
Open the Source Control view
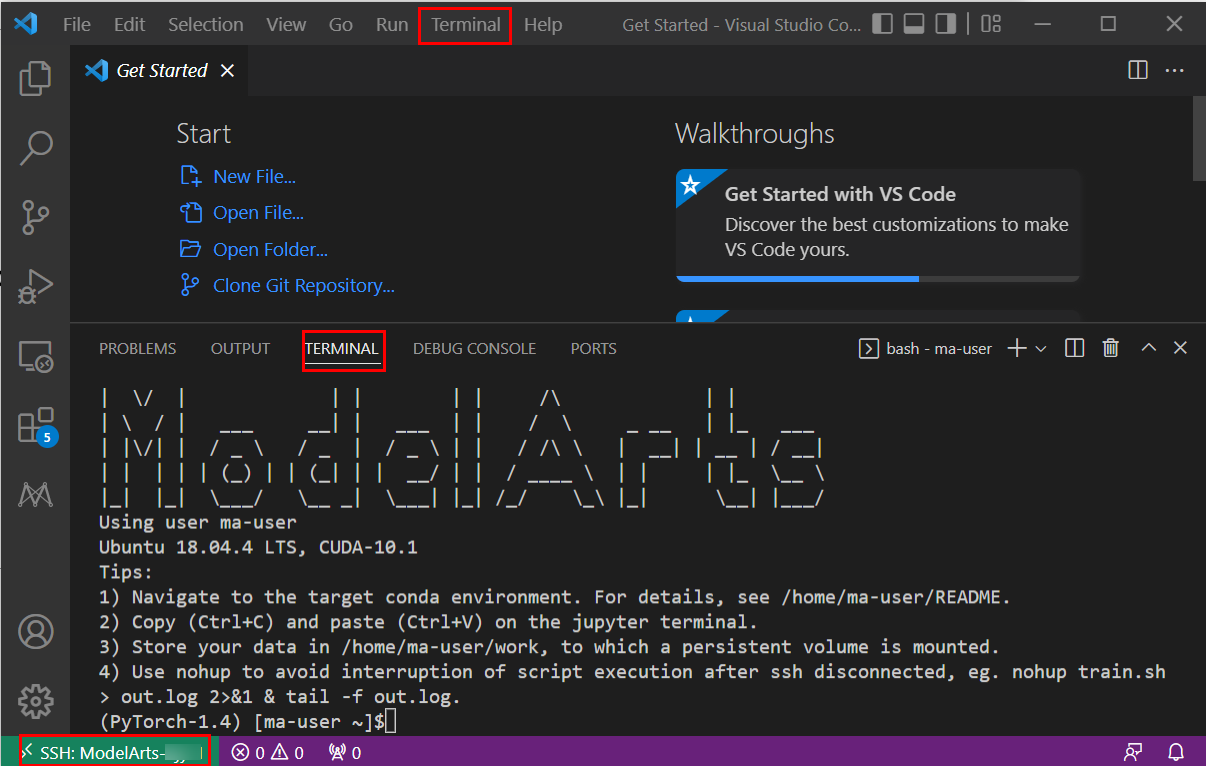pyautogui.click(x=35, y=217)
